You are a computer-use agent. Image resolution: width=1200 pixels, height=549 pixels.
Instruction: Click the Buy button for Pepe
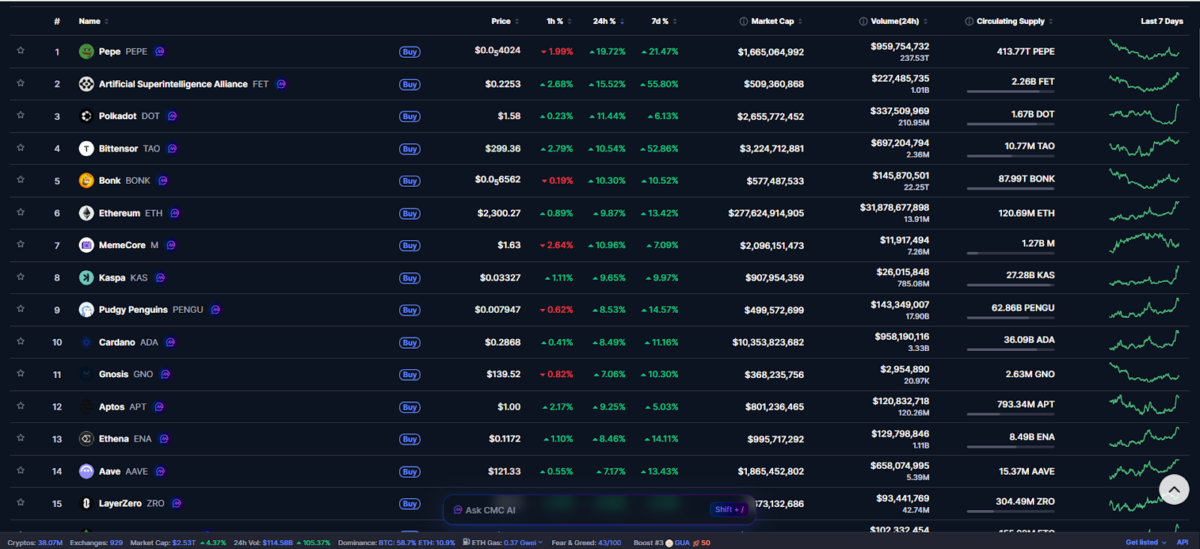click(x=409, y=52)
